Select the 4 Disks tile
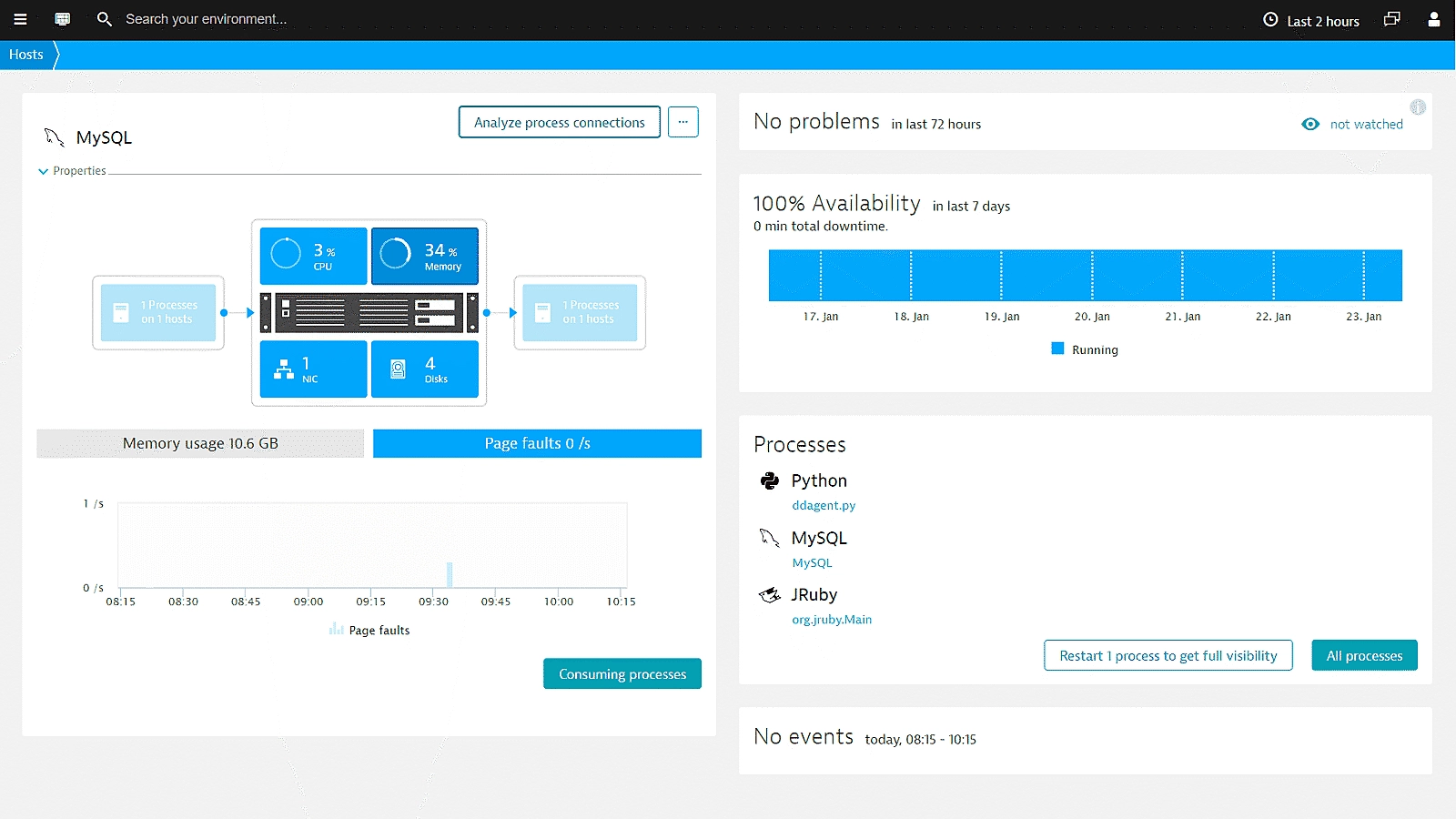 425,369
